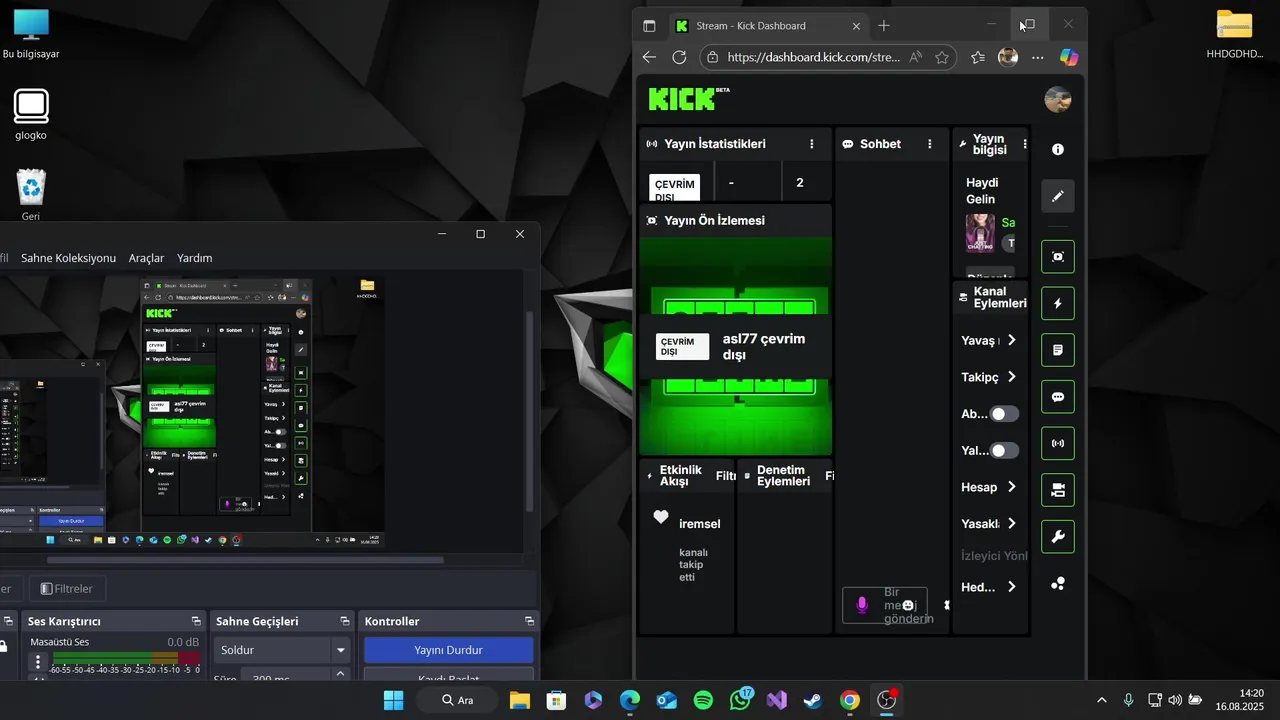
Task: Open Sohbet panel three-dot menu
Action: coord(930,144)
